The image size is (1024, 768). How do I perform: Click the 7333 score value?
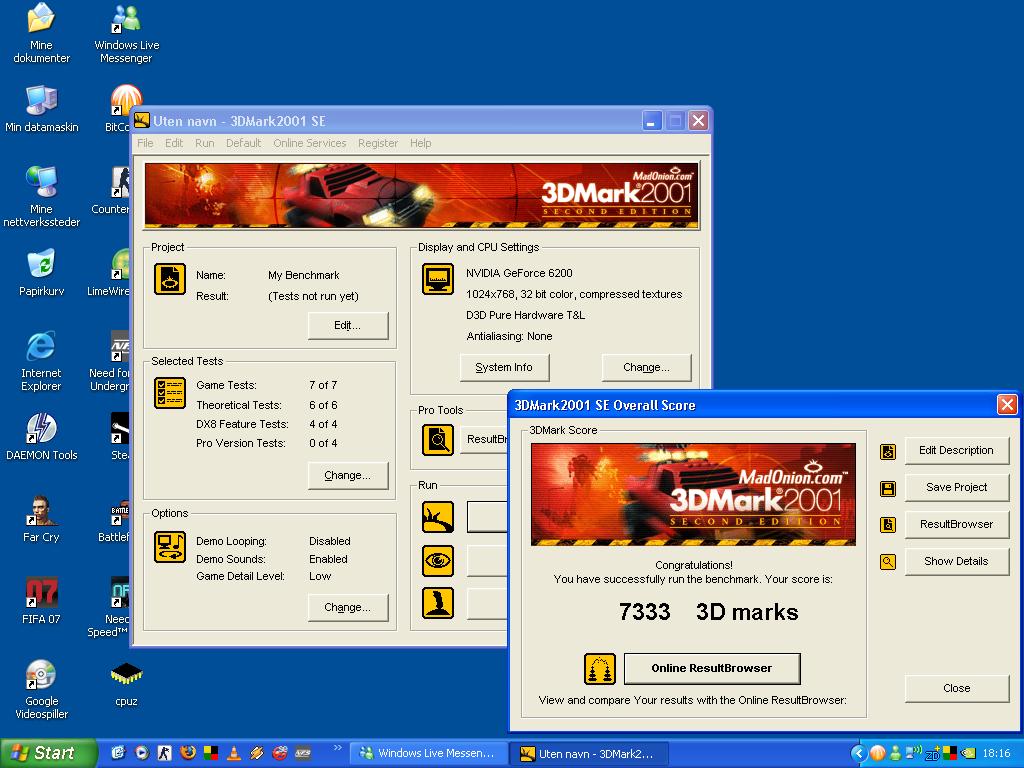click(645, 612)
